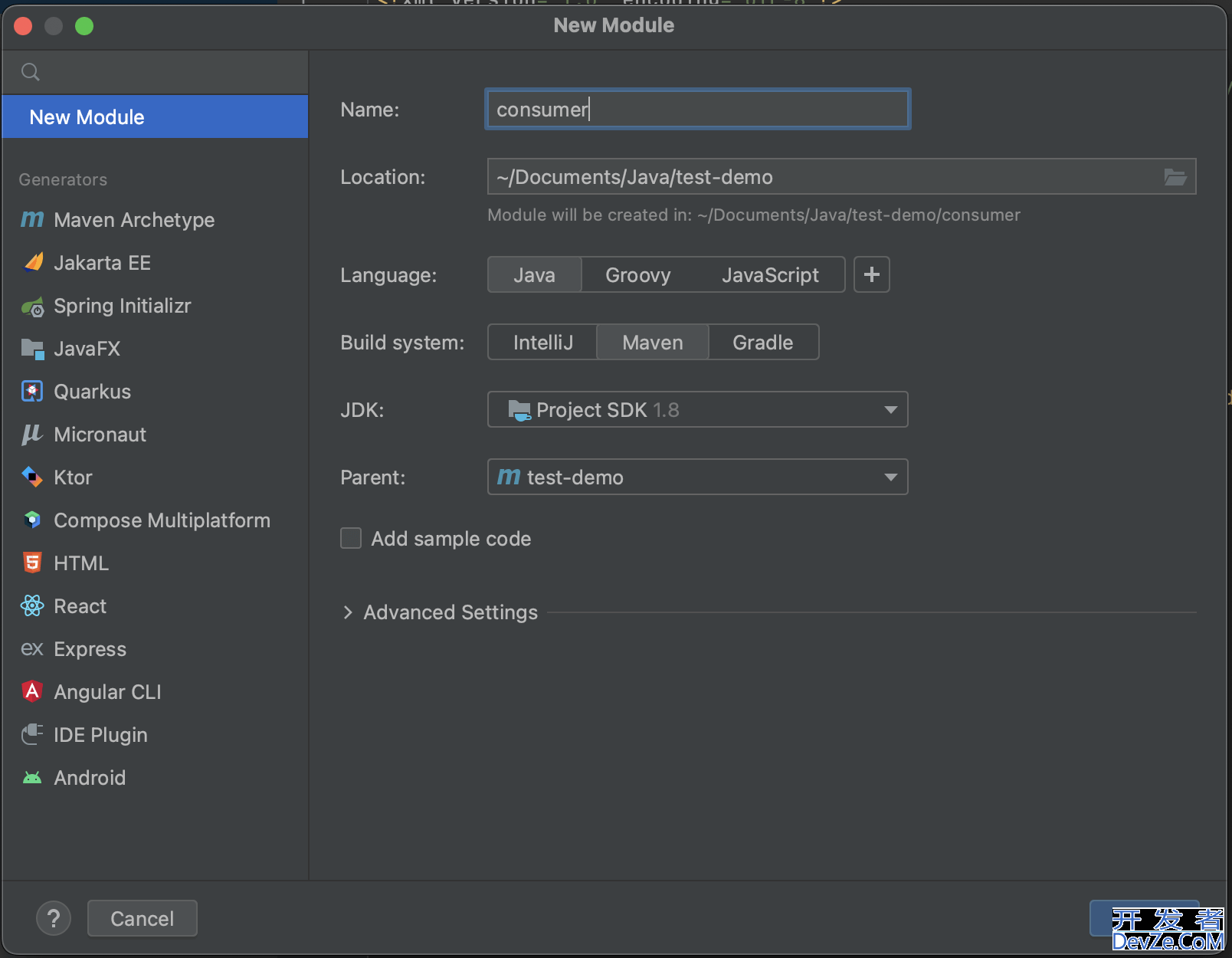Select the IDE Plugin generator
Viewport: 1232px width, 958px height.
point(156,735)
